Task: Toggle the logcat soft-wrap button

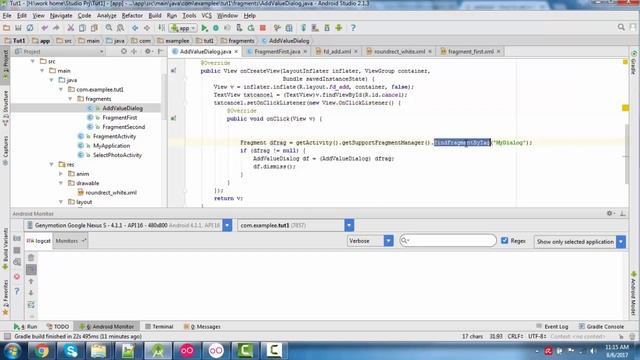Action: tap(31, 304)
